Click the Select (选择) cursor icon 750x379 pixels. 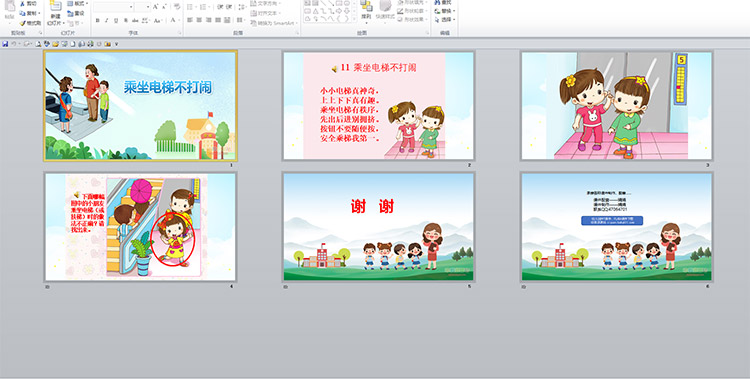tap(437, 20)
